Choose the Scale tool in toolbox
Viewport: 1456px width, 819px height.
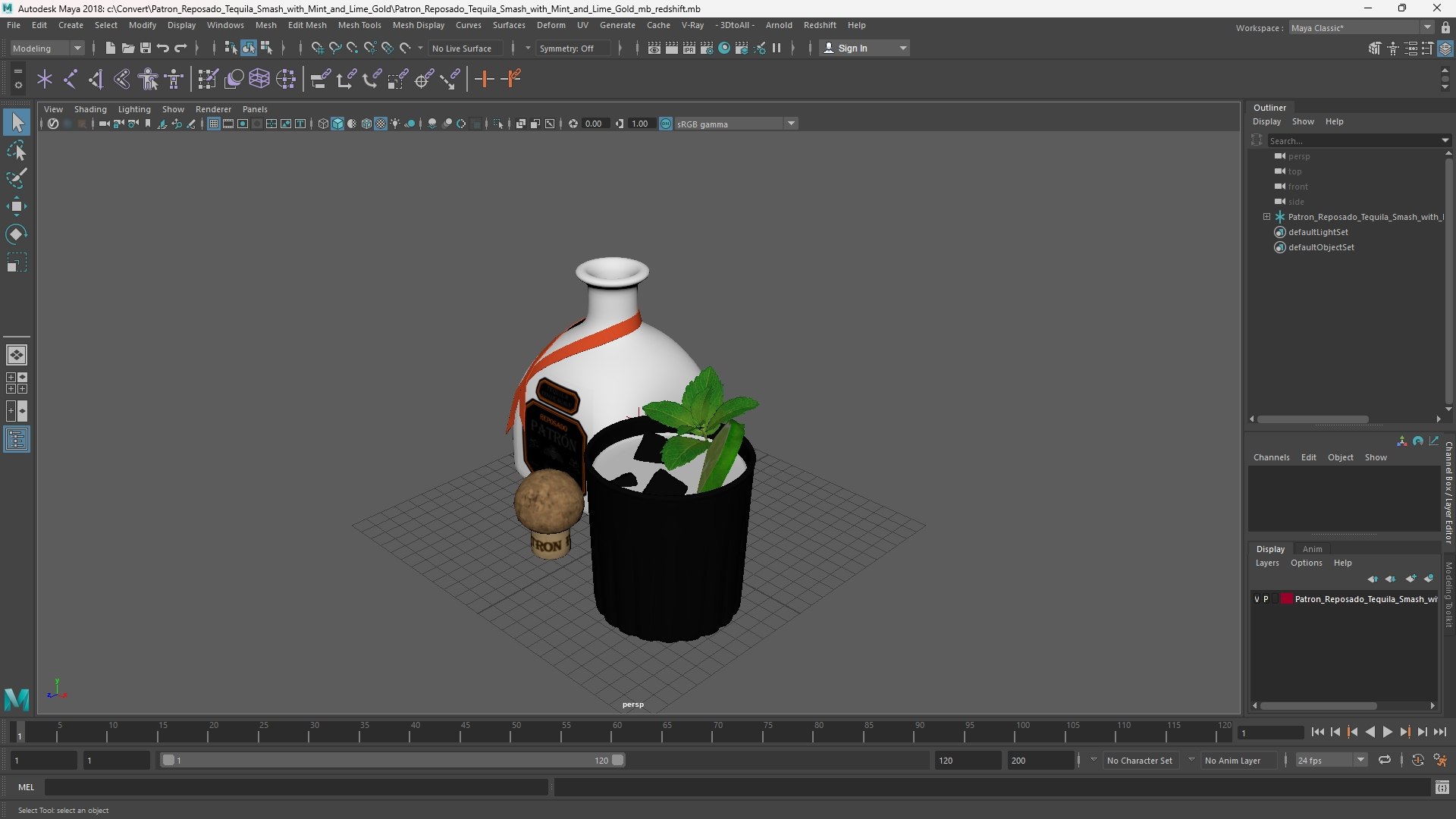pos(17,262)
